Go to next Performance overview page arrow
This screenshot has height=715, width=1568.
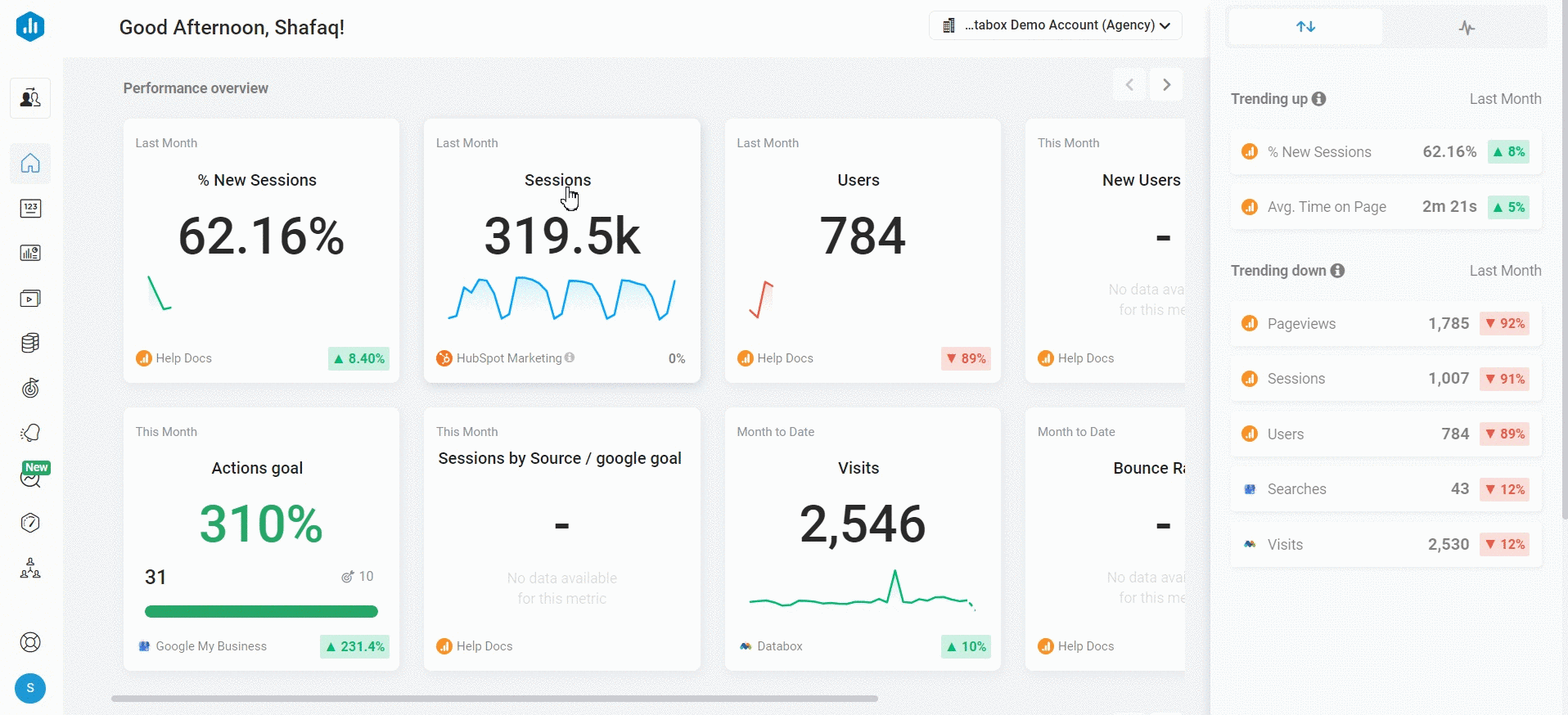(x=1166, y=85)
